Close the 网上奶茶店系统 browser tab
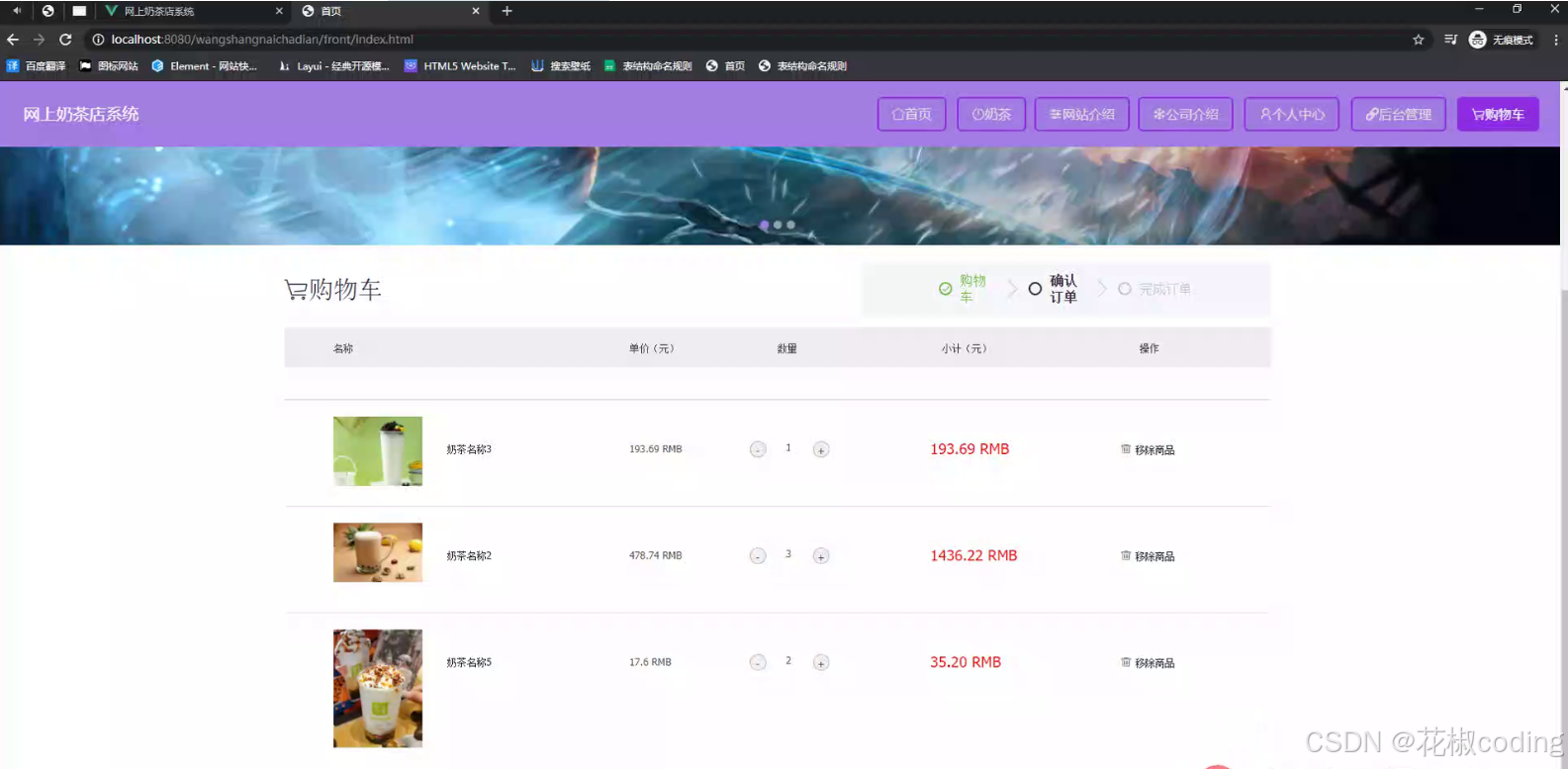This screenshot has height=769, width=1568. (x=279, y=11)
